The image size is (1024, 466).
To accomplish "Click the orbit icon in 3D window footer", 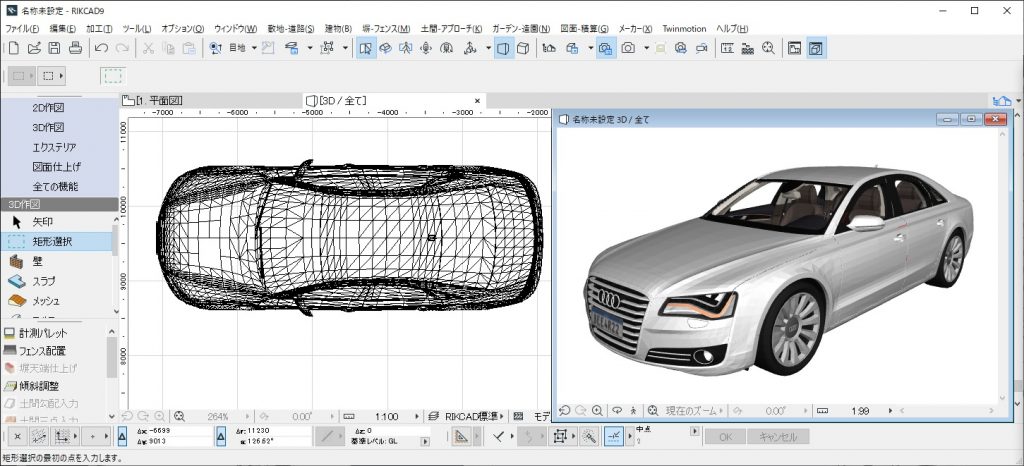I will coord(616,411).
